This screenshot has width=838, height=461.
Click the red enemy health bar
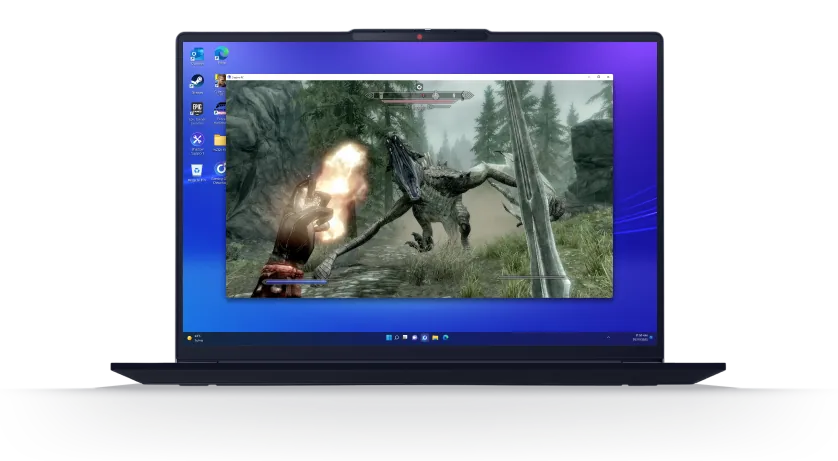click(420, 101)
